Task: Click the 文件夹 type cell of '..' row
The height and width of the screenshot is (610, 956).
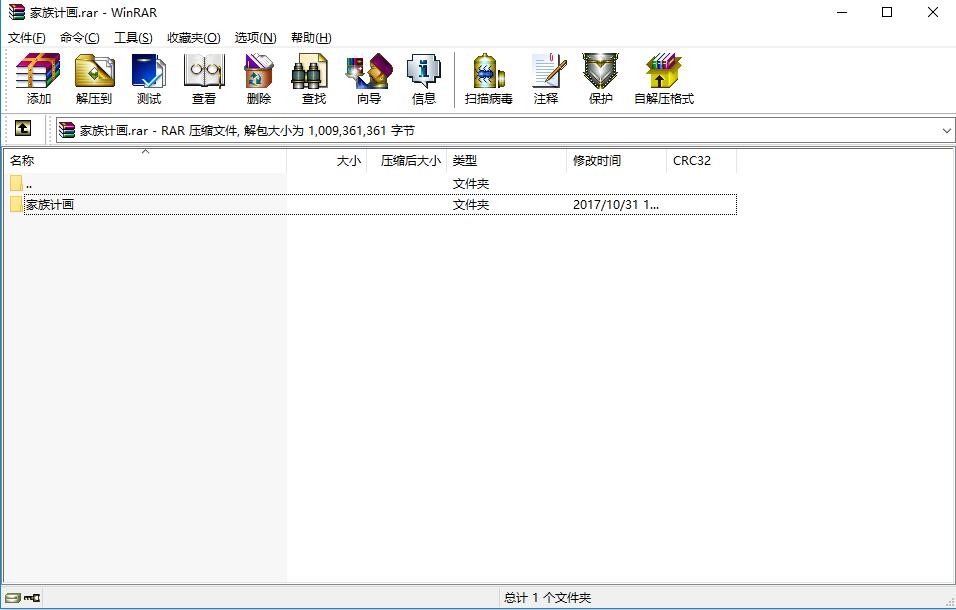Action: (471, 183)
